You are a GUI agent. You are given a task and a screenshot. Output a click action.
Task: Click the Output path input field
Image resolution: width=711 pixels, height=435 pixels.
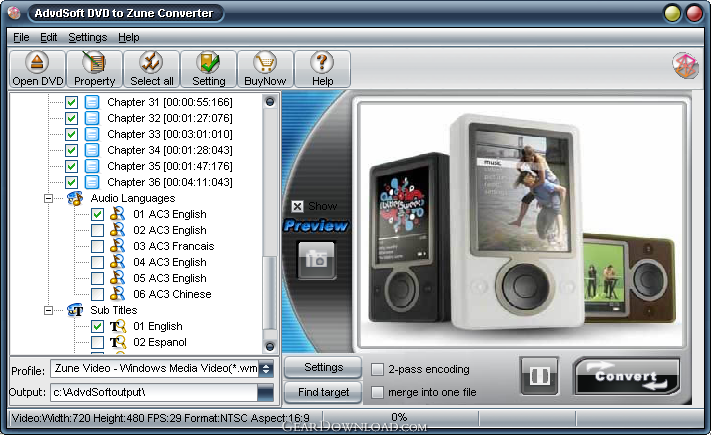(x=154, y=392)
